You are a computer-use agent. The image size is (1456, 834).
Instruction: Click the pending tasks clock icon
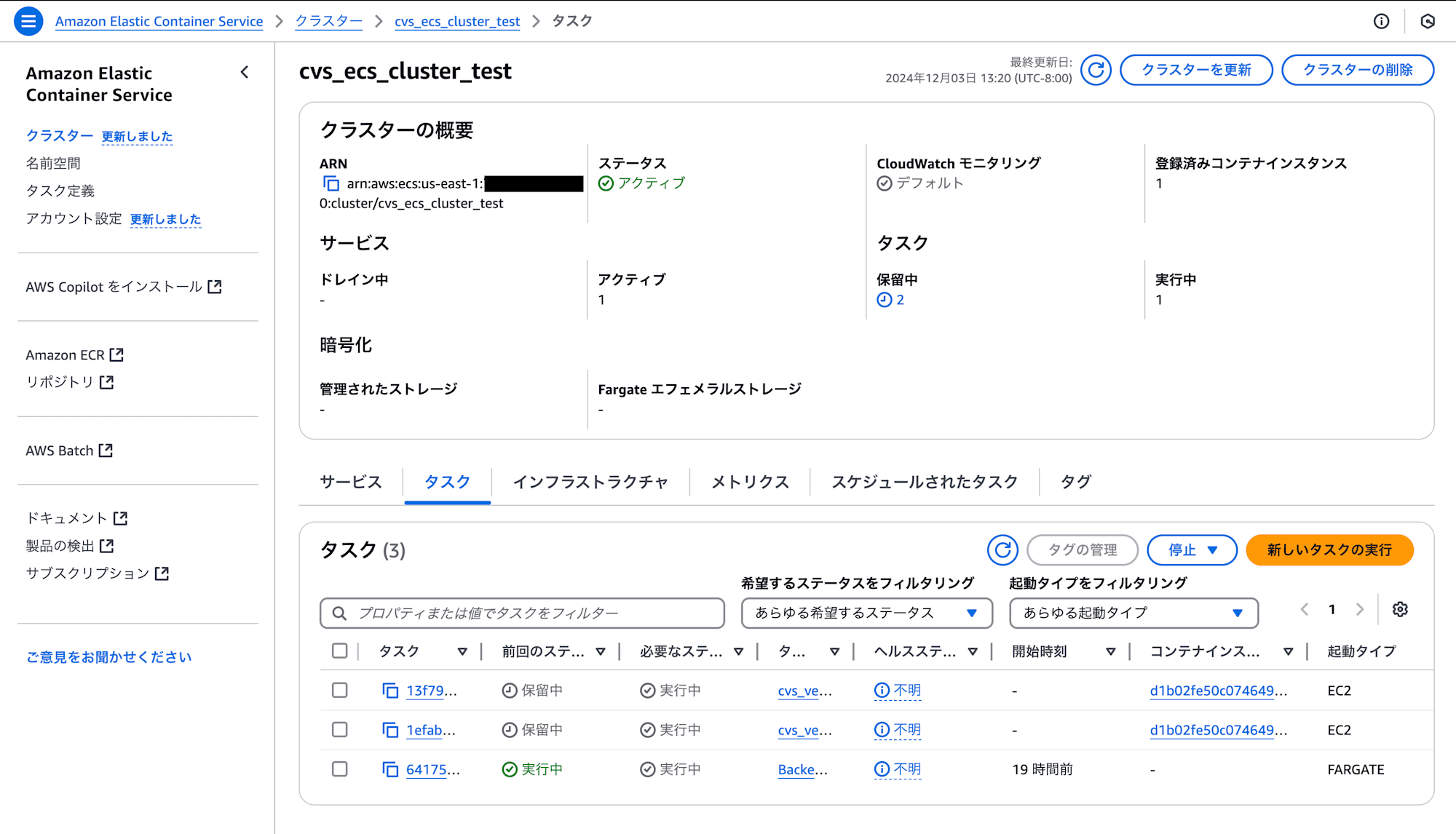click(x=884, y=300)
